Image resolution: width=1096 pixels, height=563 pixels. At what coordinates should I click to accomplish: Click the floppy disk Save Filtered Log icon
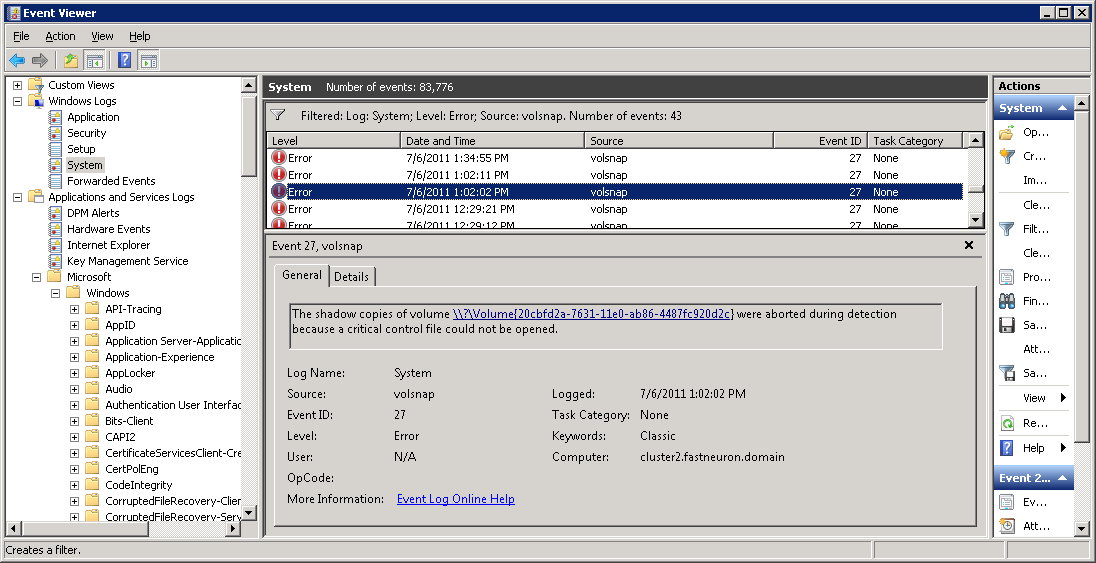pyautogui.click(x=1007, y=325)
